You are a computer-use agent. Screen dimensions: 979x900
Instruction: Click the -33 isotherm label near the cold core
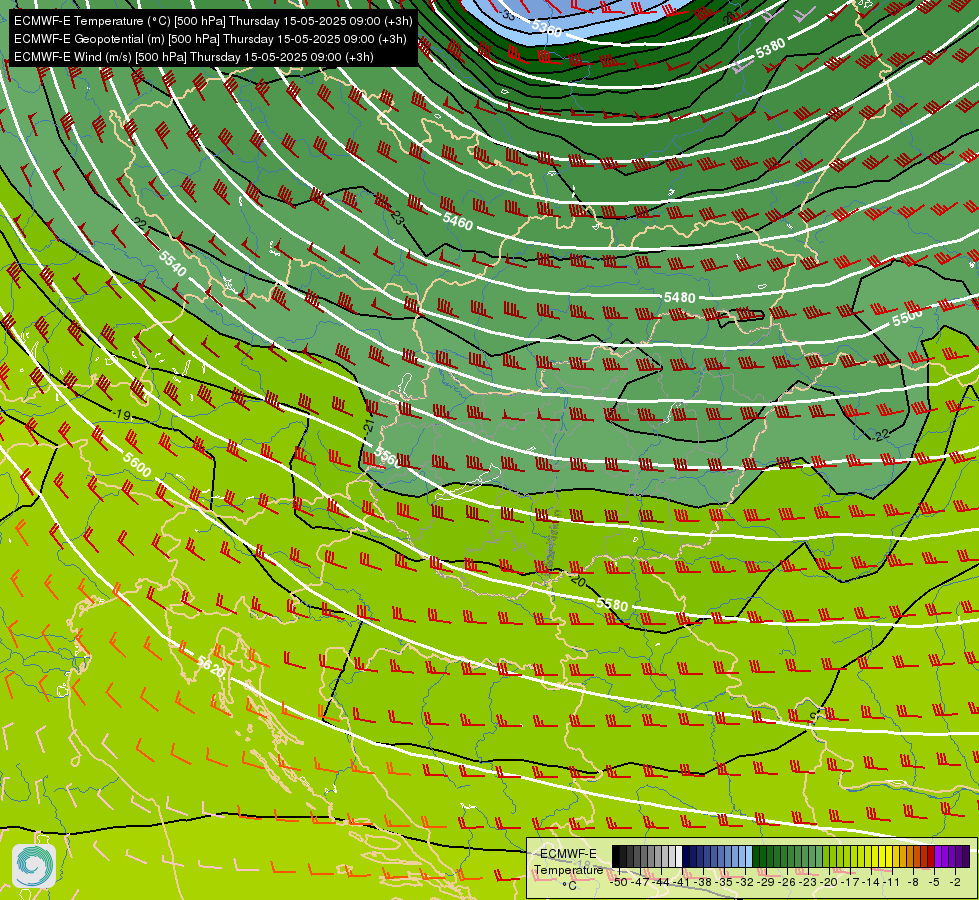508,15
